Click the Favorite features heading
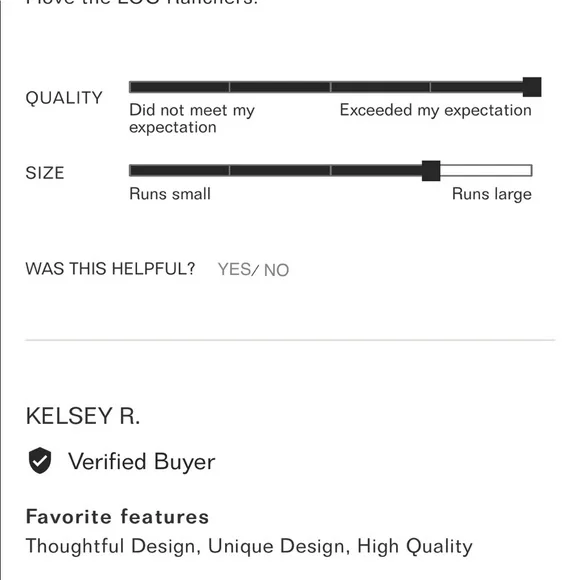 (x=117, y=517)
